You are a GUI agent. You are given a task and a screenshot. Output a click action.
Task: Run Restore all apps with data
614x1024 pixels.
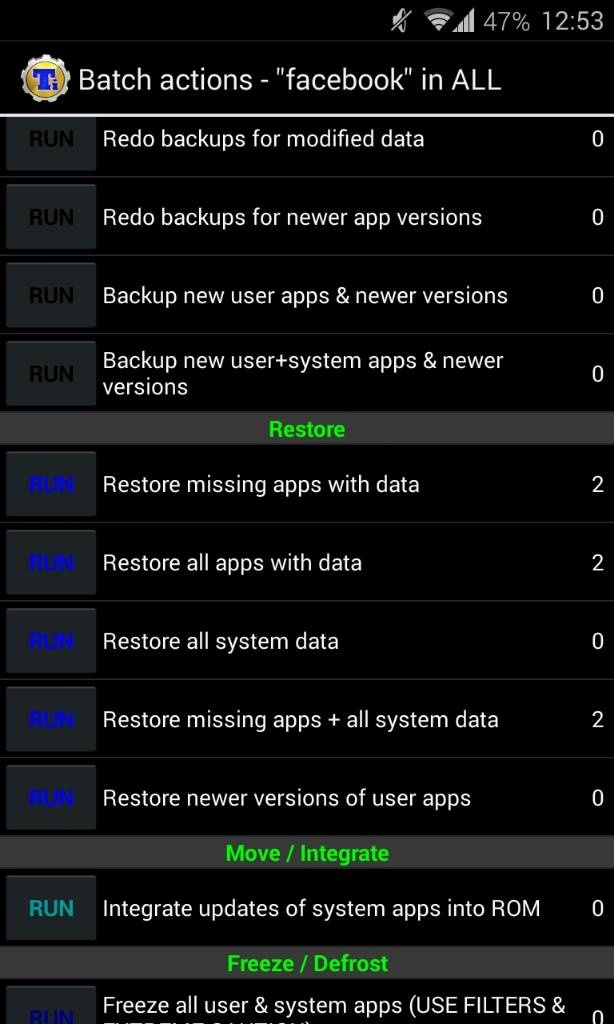pos(51,563)
